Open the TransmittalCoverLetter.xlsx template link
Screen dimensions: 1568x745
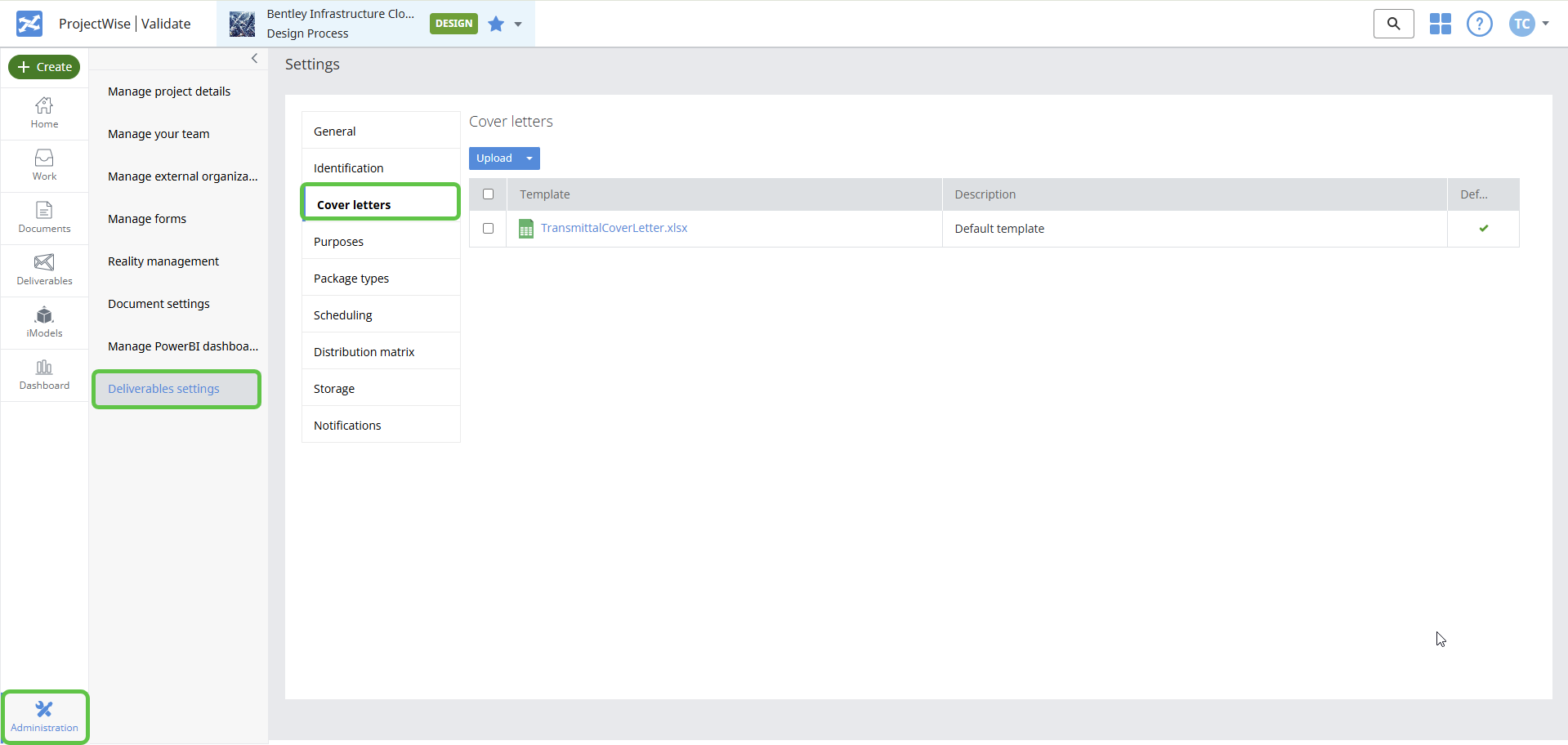tap(614, 228)
